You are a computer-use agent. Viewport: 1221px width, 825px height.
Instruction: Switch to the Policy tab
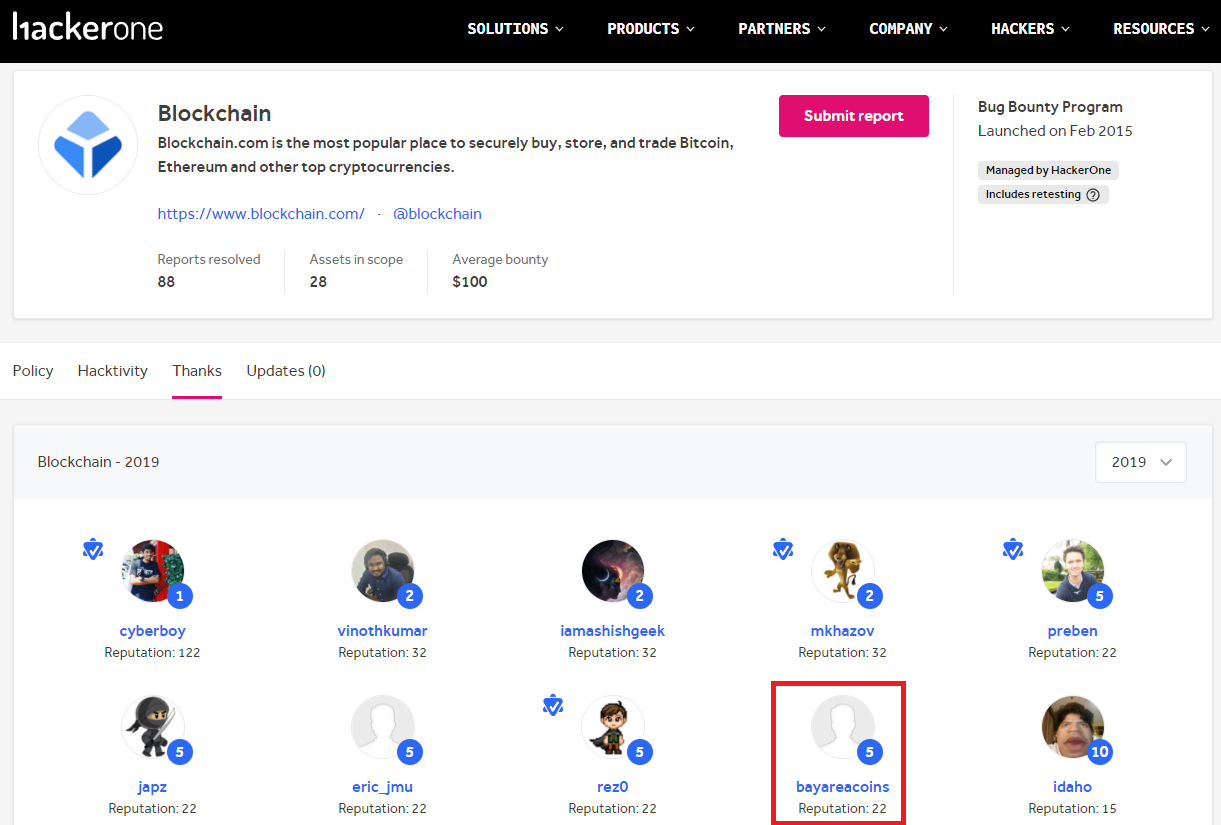coord(33,371)
